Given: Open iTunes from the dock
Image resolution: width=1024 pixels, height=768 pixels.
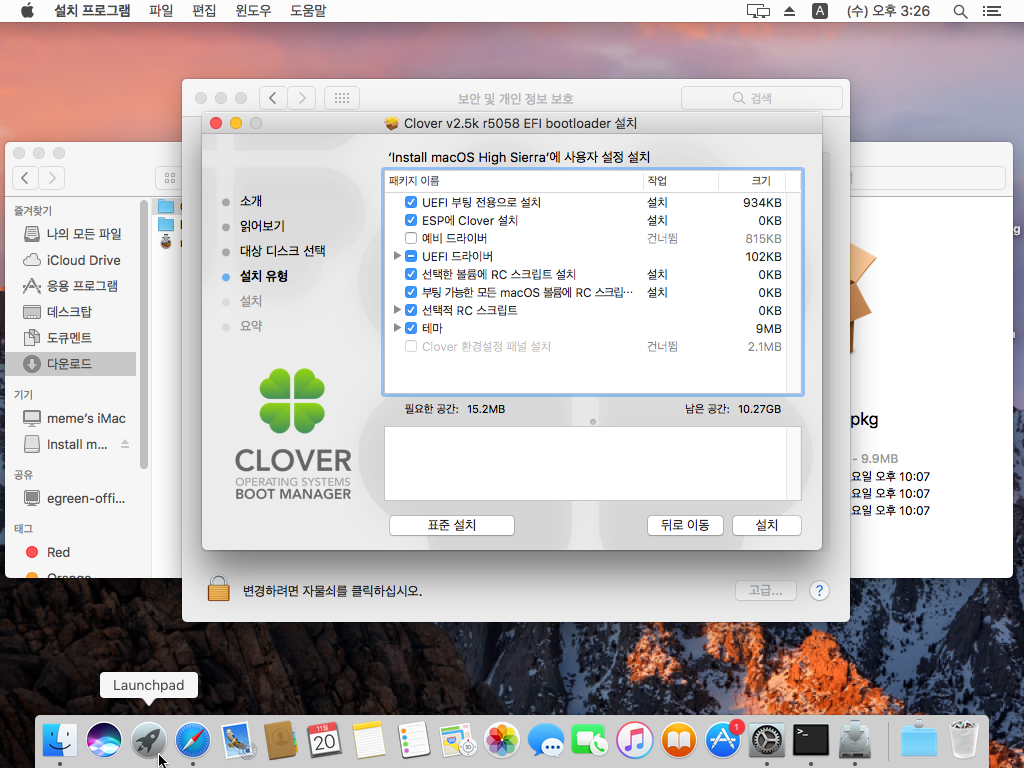Looking at the screenshot, I should [x=634, y=740].
